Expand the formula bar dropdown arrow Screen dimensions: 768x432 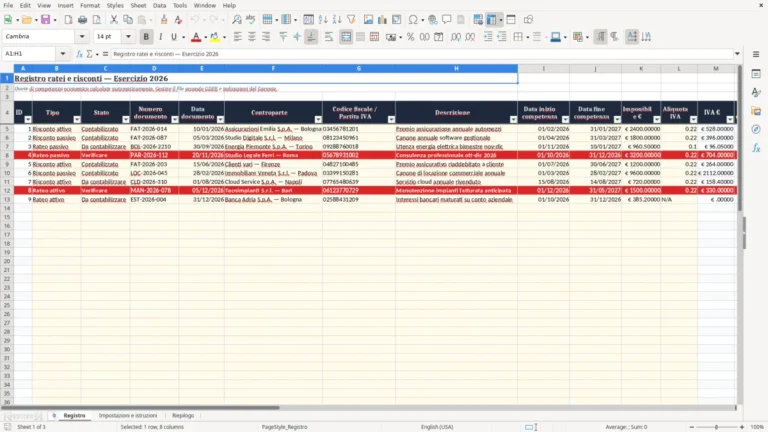coord(737,54)
